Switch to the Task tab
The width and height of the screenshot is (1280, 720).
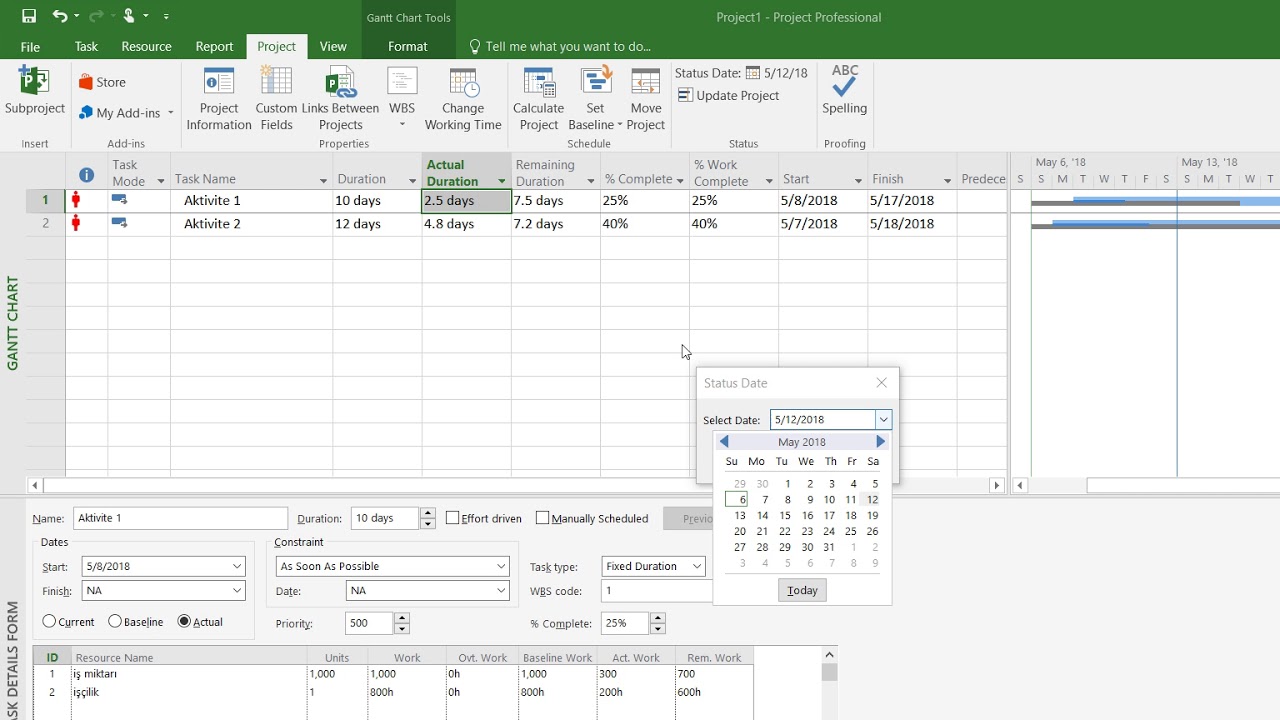[x=86, y=46]
